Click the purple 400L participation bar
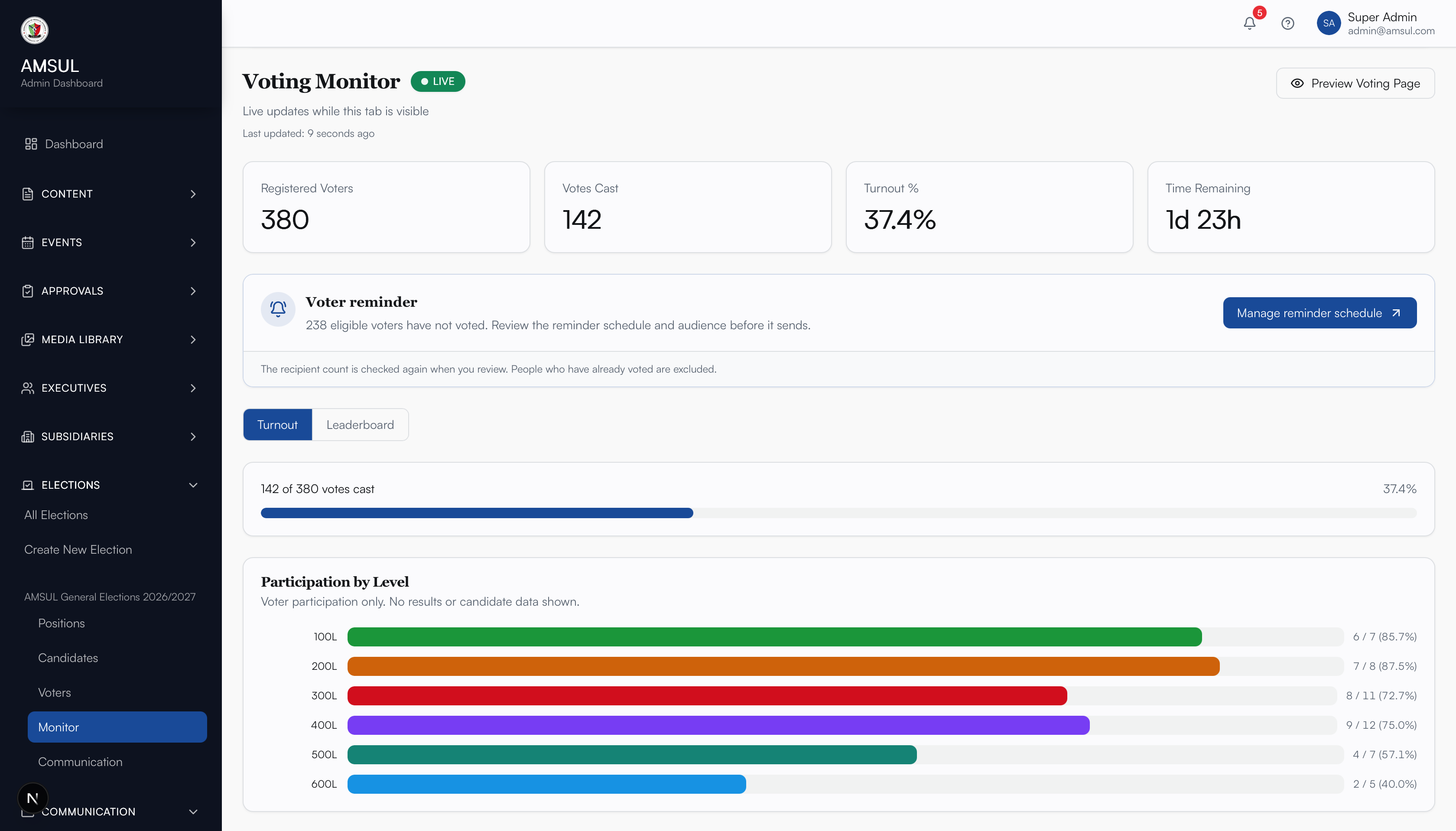The width and height of the screenshot is (1456, 831). coord(718,725)
